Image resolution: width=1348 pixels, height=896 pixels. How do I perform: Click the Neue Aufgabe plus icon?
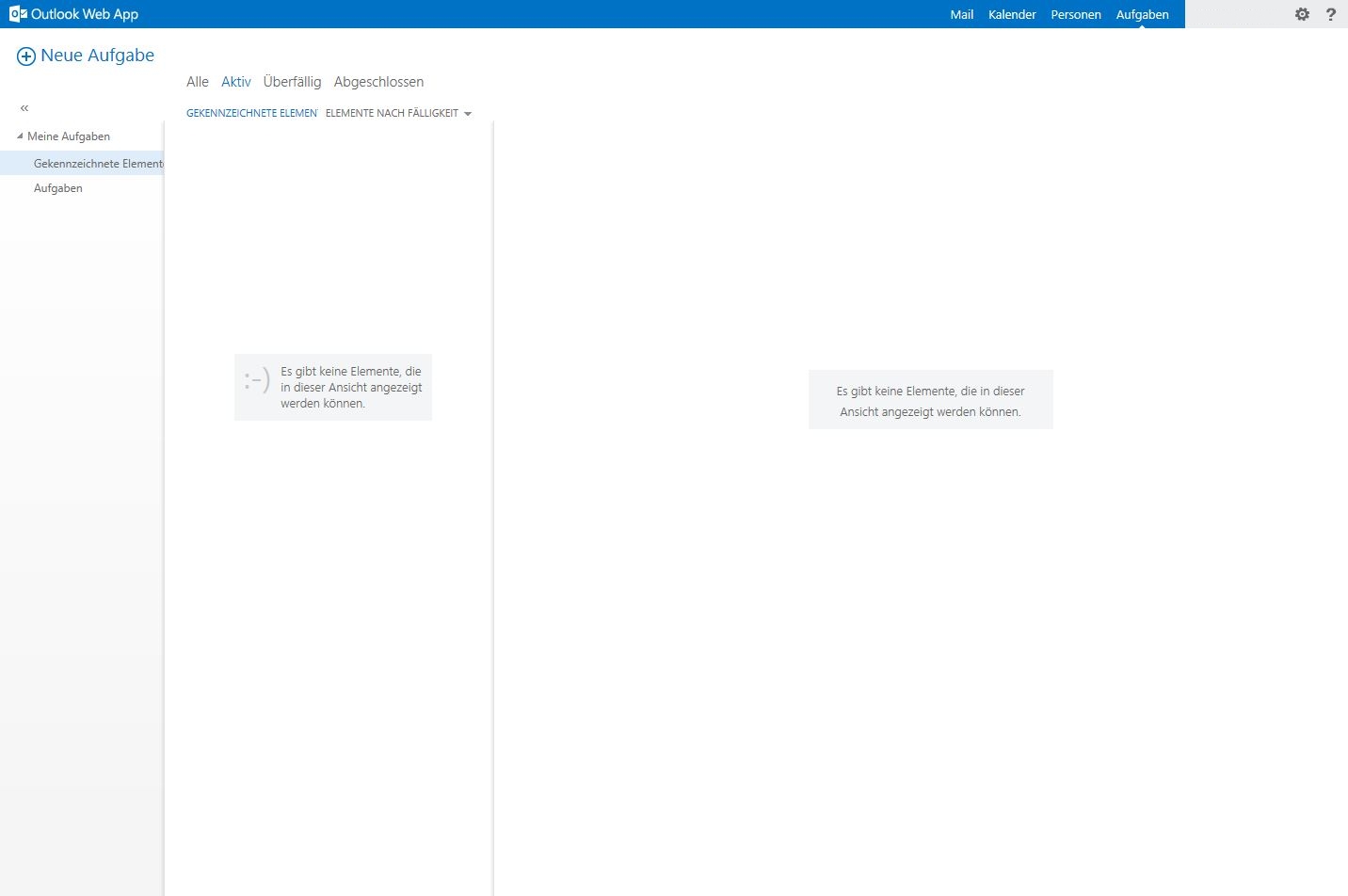click(x=26, y=56)
